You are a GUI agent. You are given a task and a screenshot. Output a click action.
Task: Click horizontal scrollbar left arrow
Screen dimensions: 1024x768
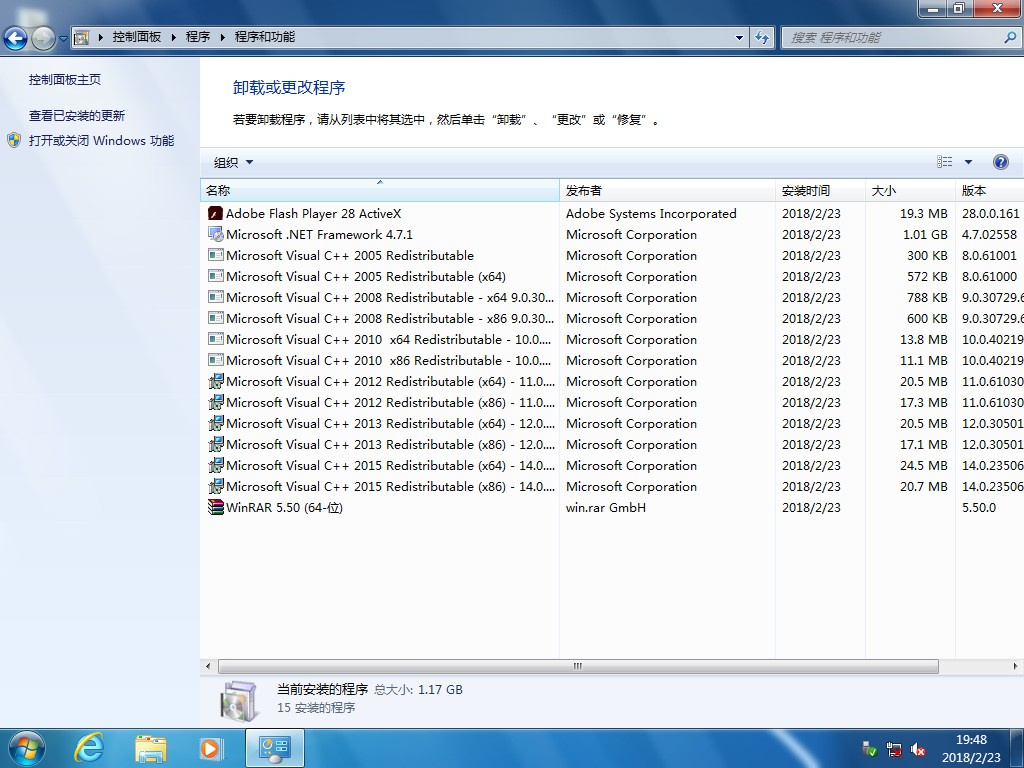[208, 667]
